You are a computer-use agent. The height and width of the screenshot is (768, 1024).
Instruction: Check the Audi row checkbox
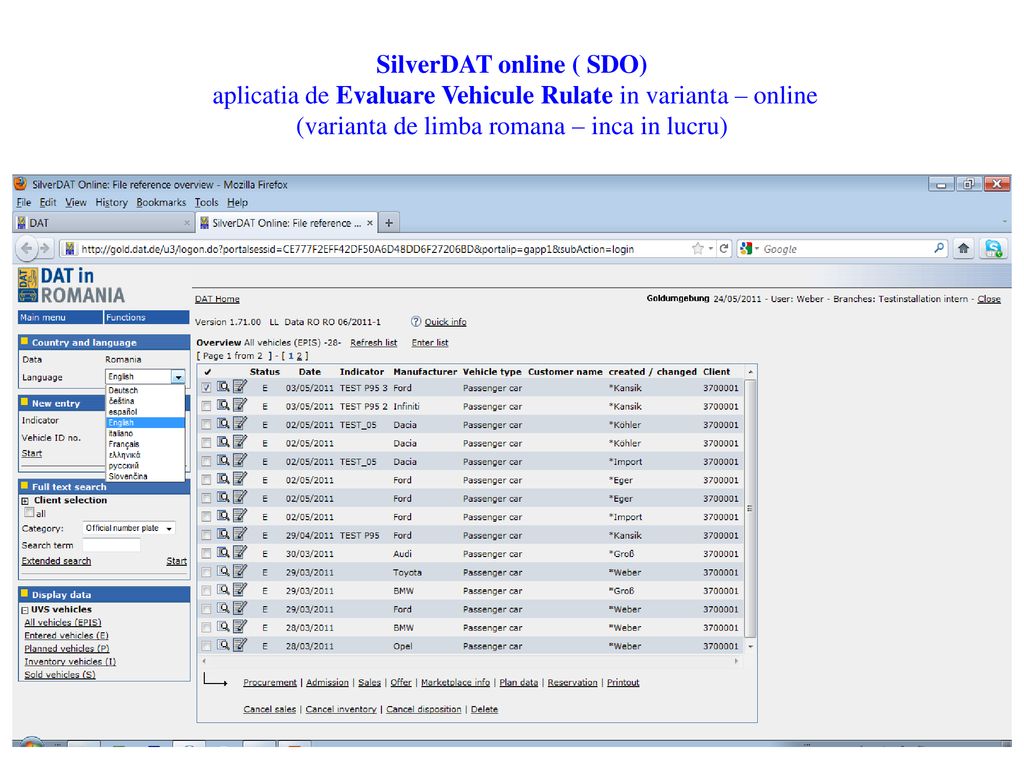point(206,553)
